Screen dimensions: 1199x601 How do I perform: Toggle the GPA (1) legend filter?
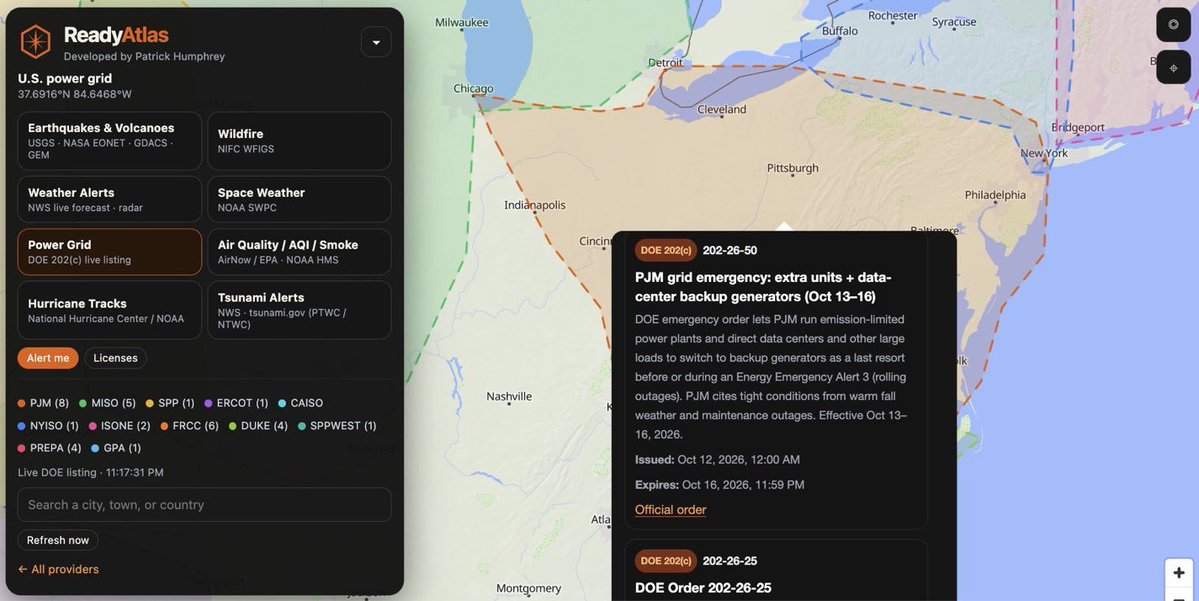click(116, 448)
